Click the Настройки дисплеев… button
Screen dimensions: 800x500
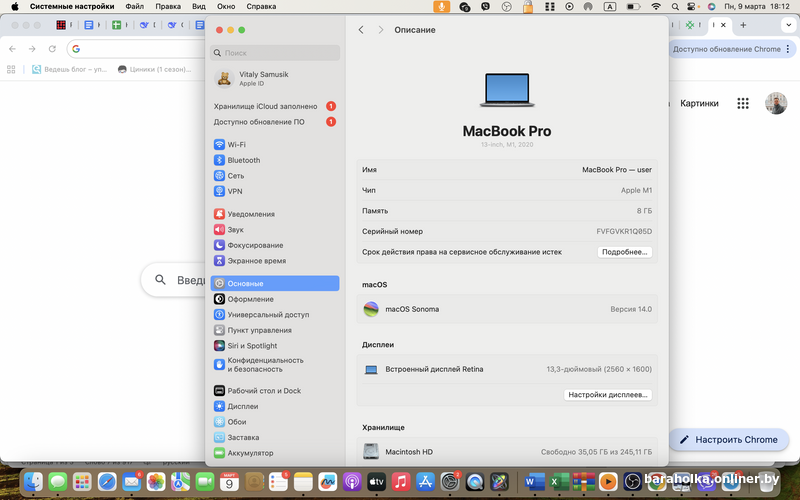(608, 395)
